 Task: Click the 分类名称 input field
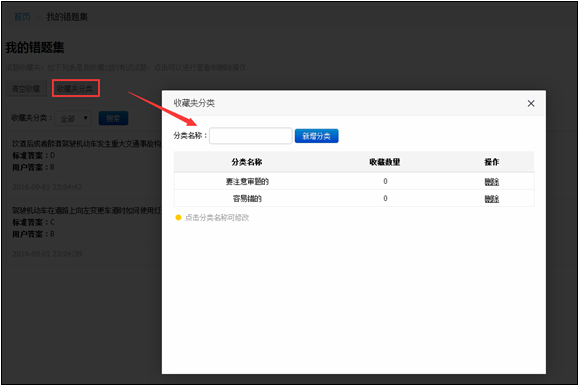pos(251,136)
